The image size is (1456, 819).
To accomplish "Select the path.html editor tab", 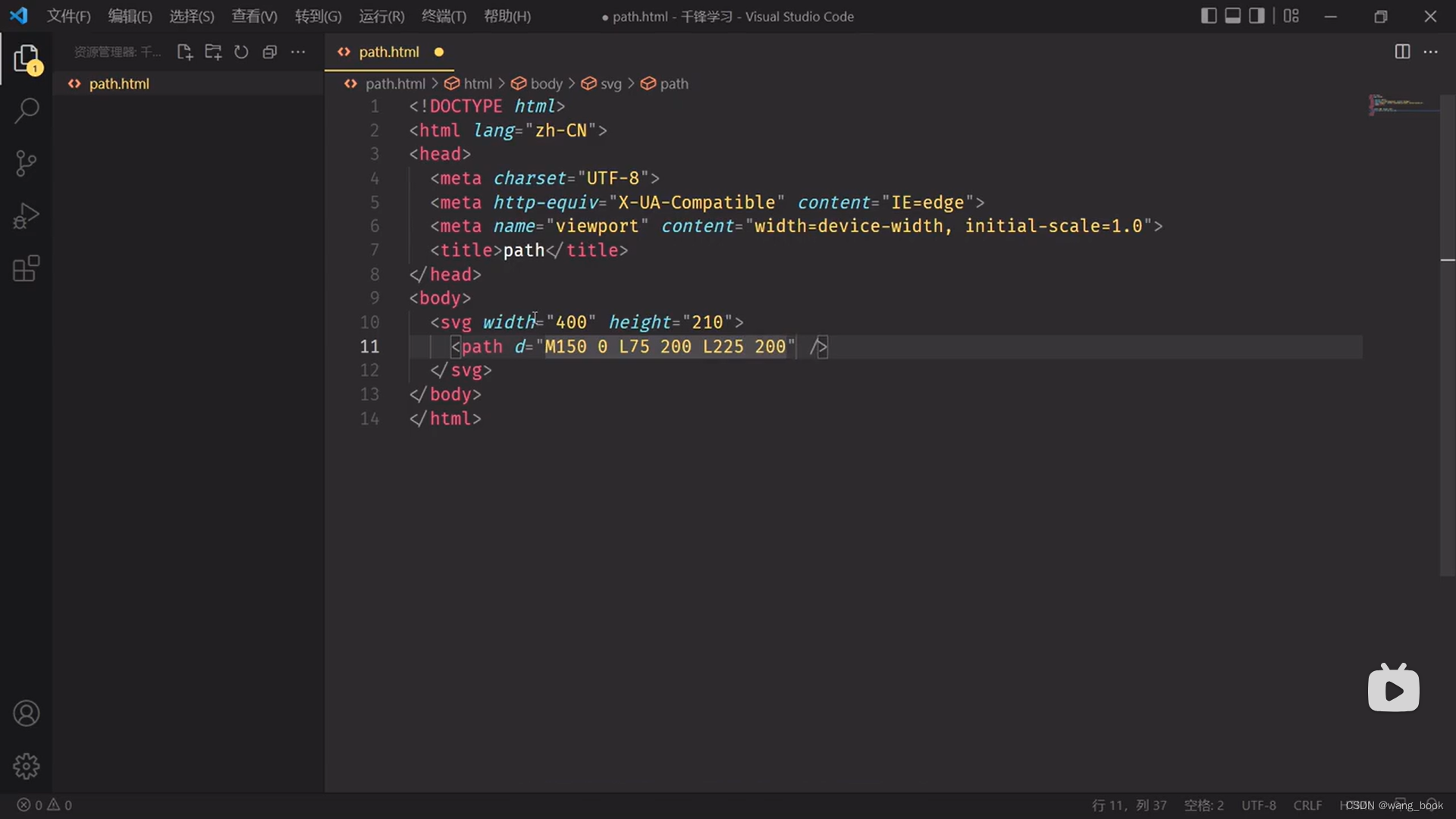I will point(388,52).
